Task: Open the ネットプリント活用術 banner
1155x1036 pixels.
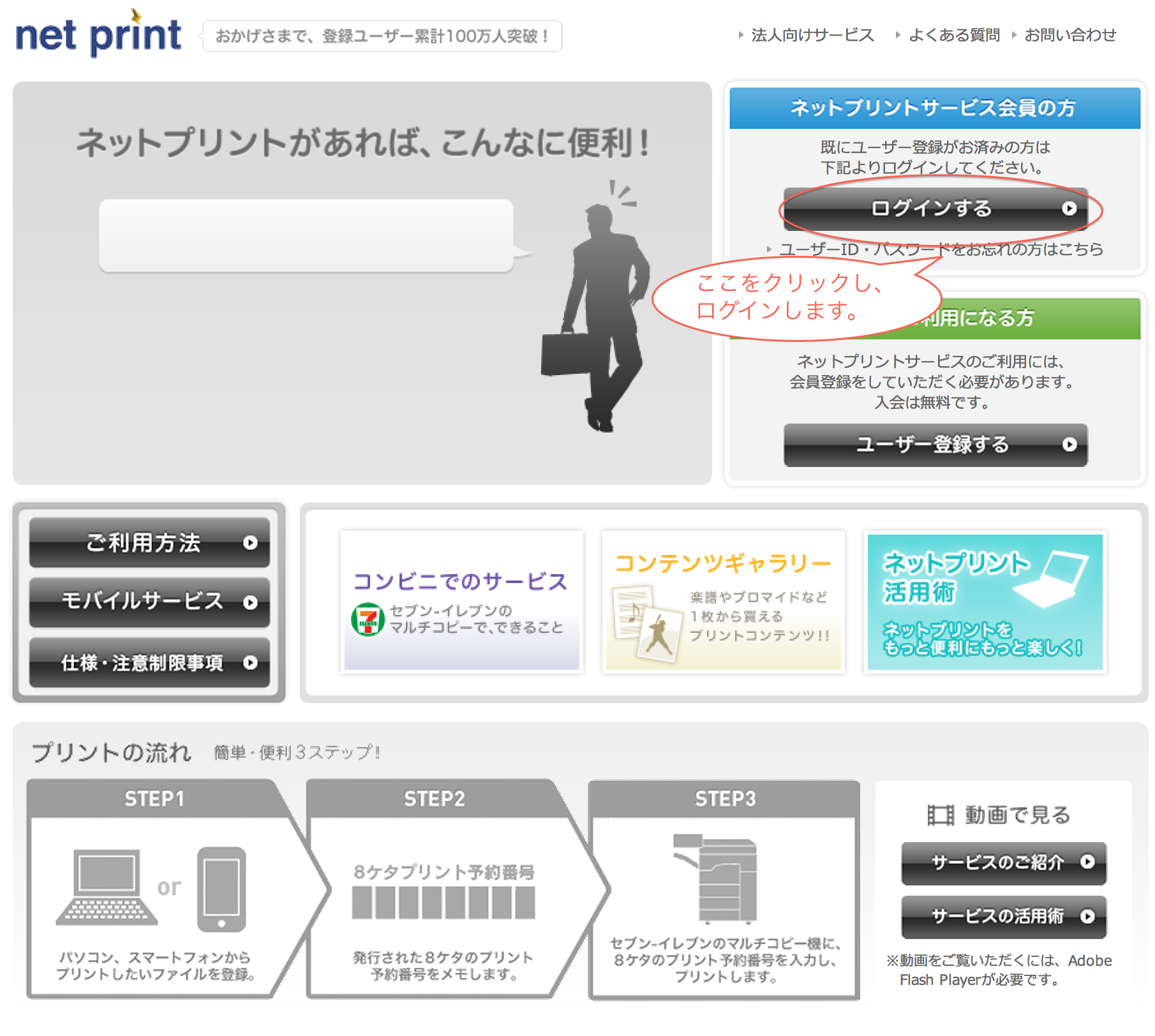Action: (x=985, y=602)
